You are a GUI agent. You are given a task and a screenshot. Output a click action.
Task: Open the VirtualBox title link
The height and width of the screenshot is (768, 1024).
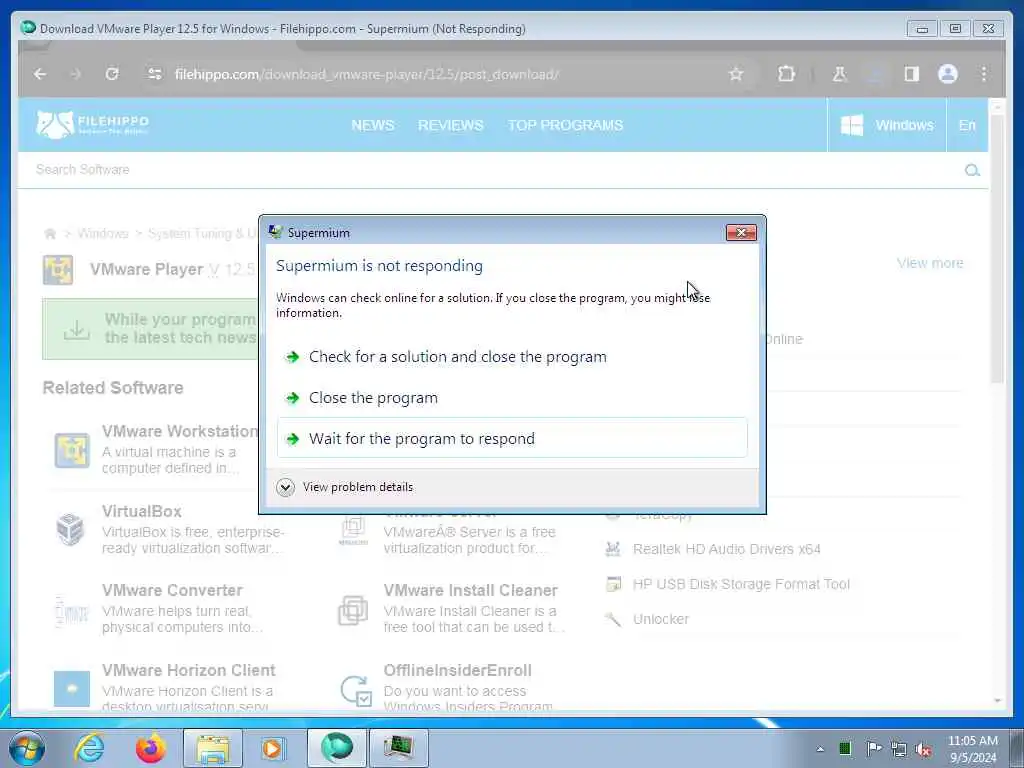click(x=142, y=511)
